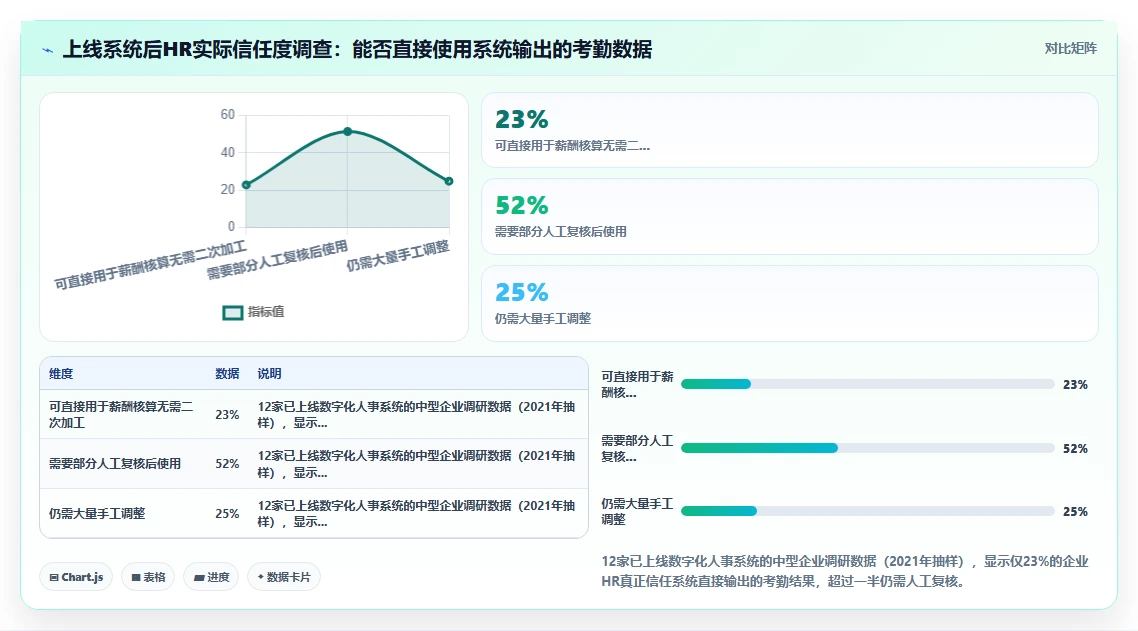Click the bar icon in 进度 tag
The width and height of the screenshot is (1138, 631).
pyautogui.click(x=199, y=578)
